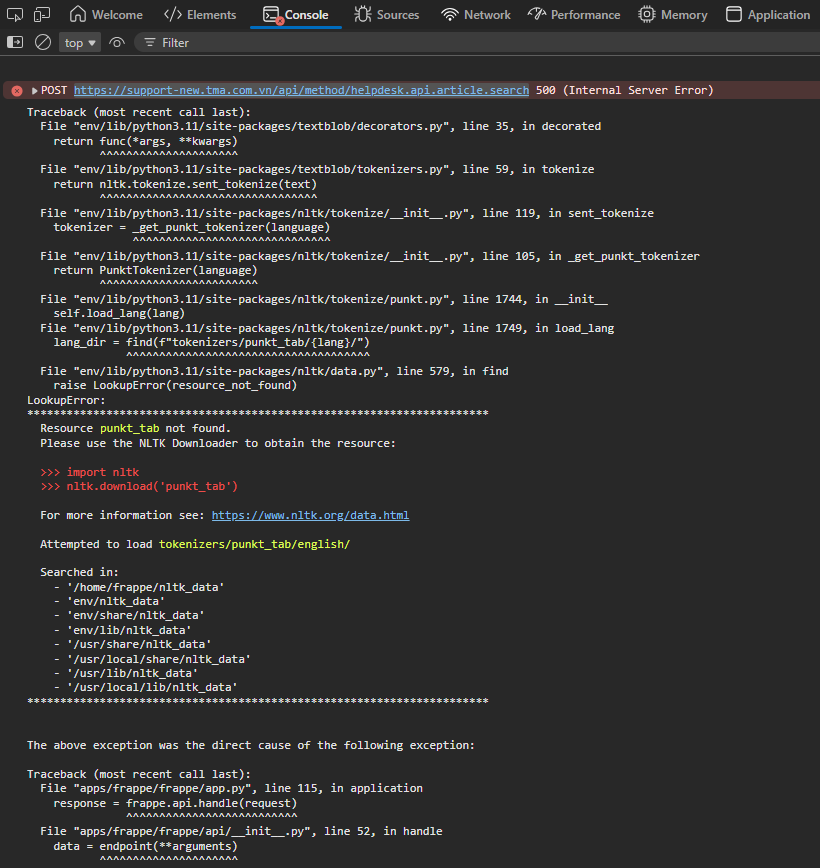Select the inspect element cursor tool

pos(13,14)
